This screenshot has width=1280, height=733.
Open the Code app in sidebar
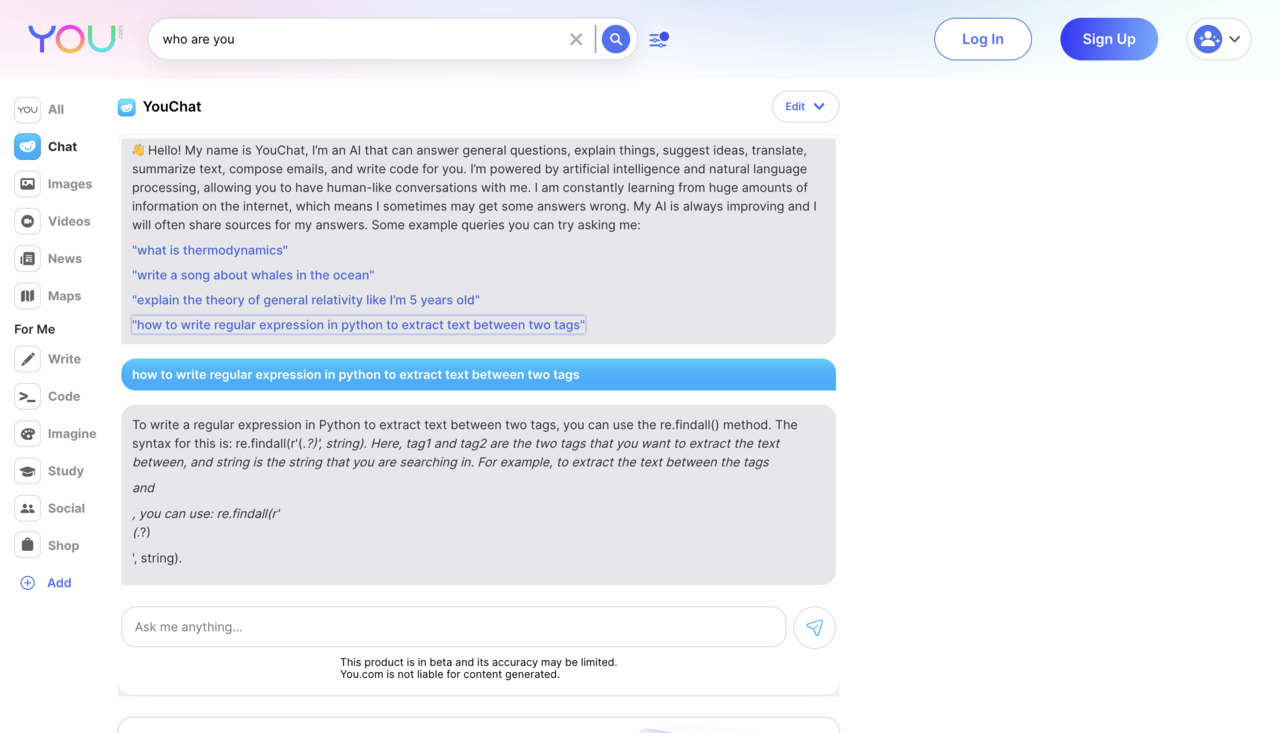47,396
